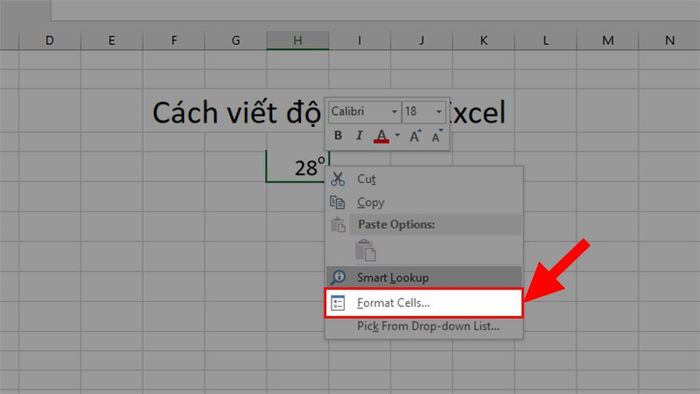Viewport: 700px width, 394px height.
Task: Expand the font color dropdown arrow
Action: pos(397,135)
